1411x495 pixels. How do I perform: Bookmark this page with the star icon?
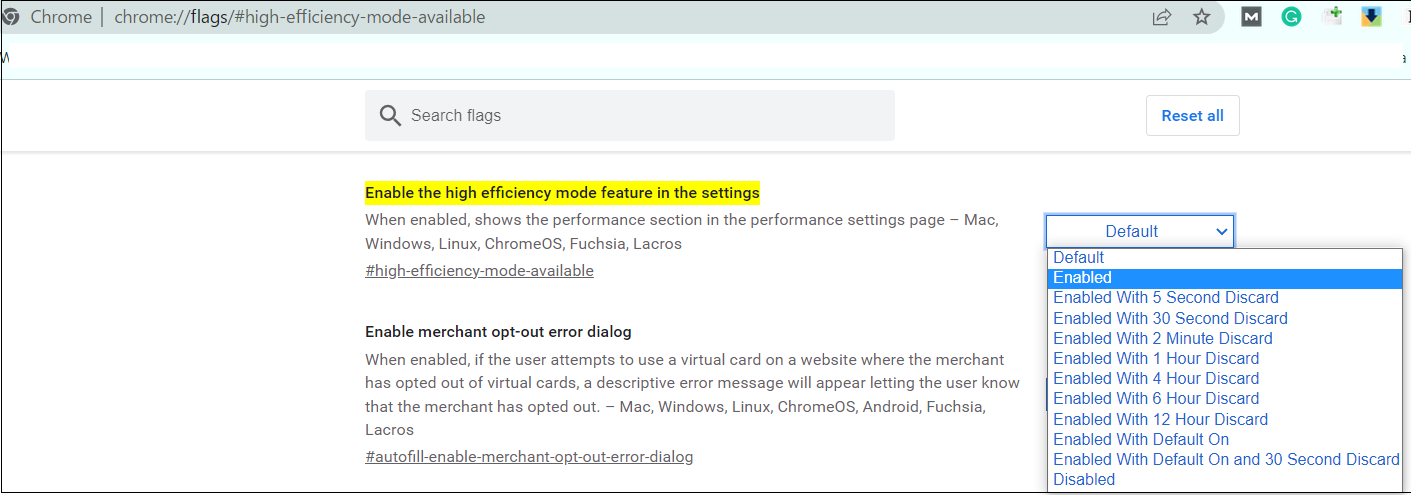(1202, 17)
